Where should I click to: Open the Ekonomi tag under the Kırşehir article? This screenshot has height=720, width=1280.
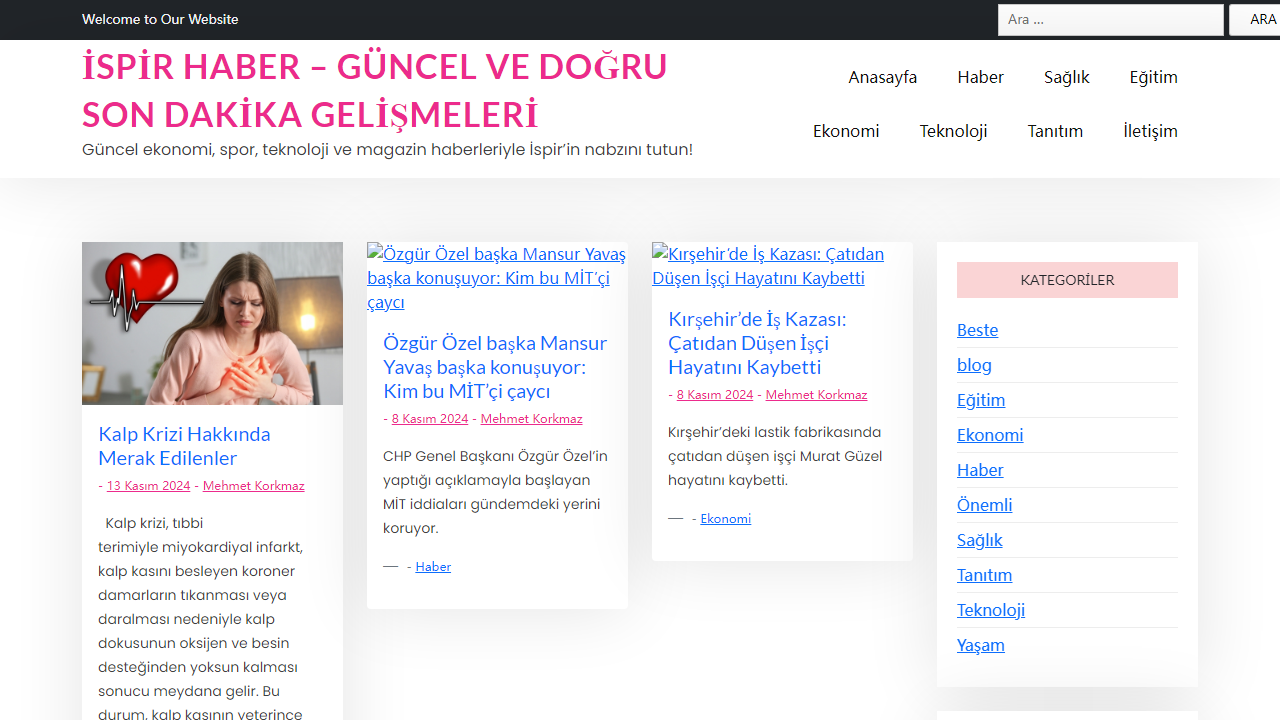[x=725, y=518]
